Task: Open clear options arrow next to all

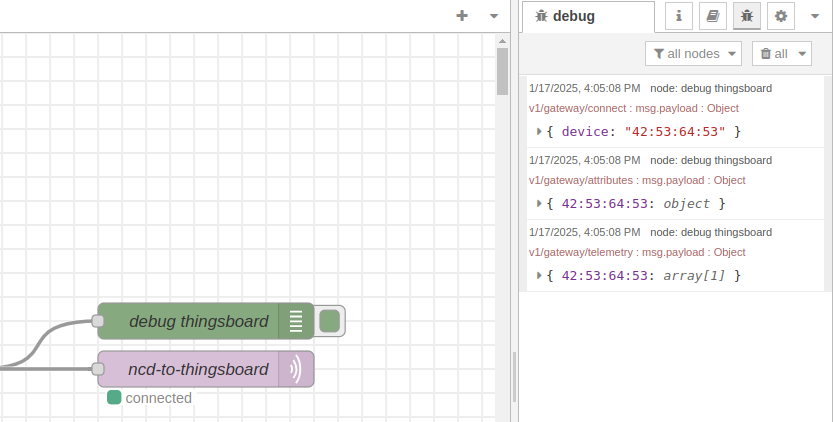Action: pos(802,53)
